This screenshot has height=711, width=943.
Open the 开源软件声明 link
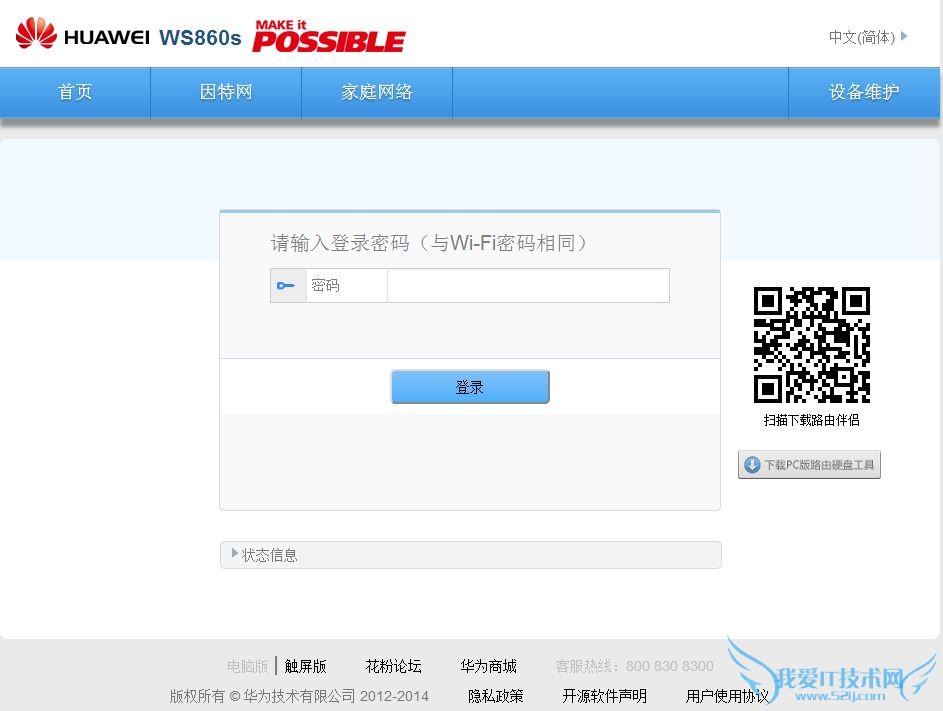click(604, 696)
